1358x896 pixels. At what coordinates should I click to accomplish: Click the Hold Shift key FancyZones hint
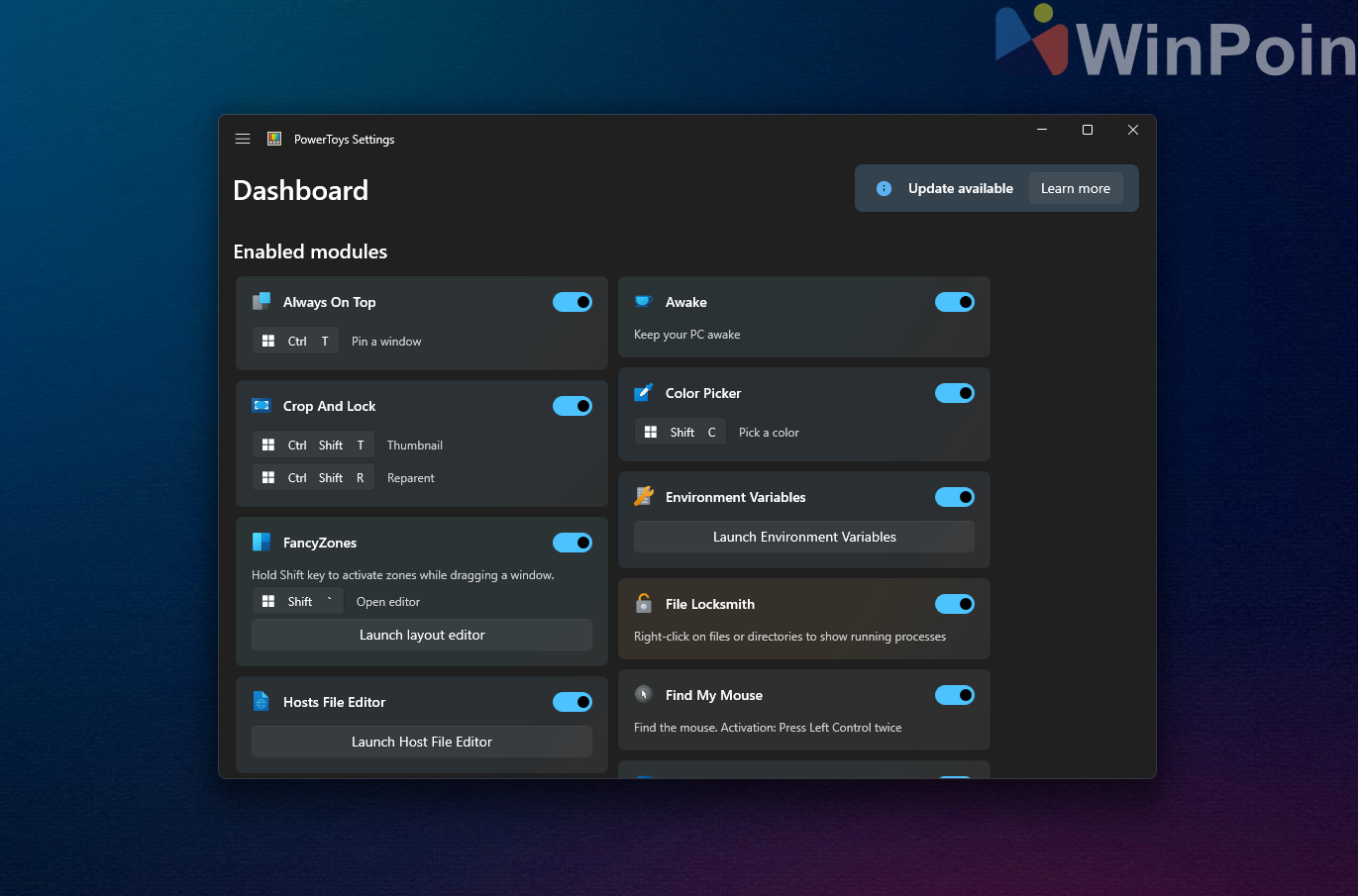pyautogui.click(x=403, y=575)
